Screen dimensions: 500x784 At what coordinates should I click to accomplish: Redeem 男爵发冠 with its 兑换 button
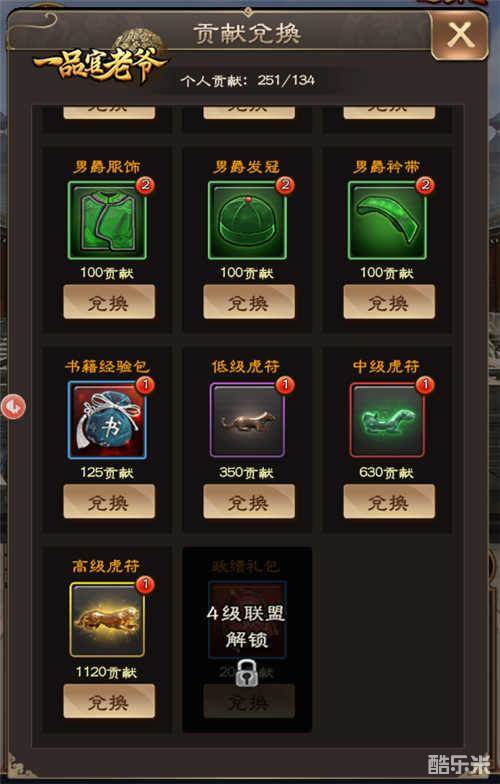point(249,302)
